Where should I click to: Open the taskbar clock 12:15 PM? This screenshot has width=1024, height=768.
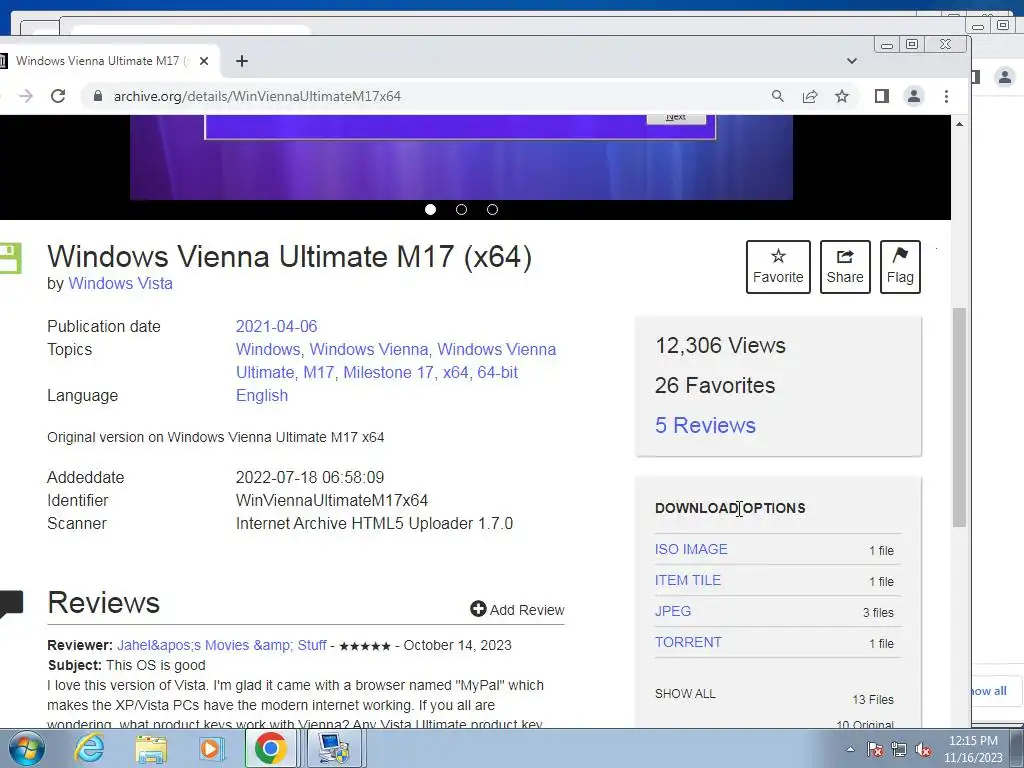(973, 749)
